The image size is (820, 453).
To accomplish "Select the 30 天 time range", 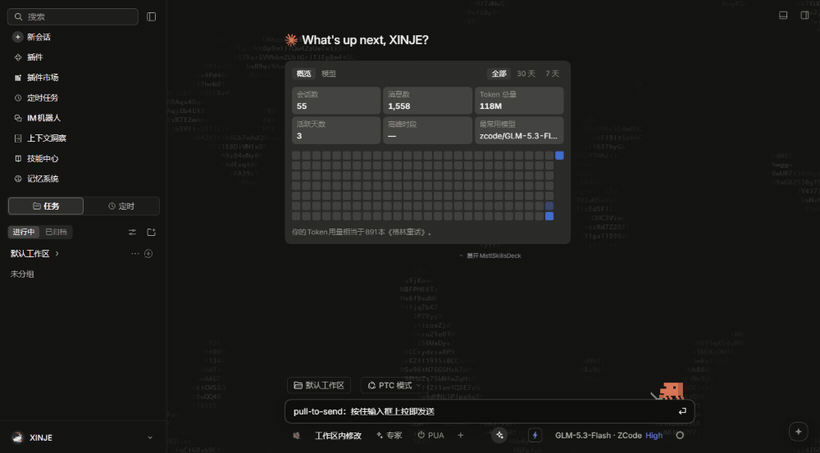I will [x=526, y=74].
